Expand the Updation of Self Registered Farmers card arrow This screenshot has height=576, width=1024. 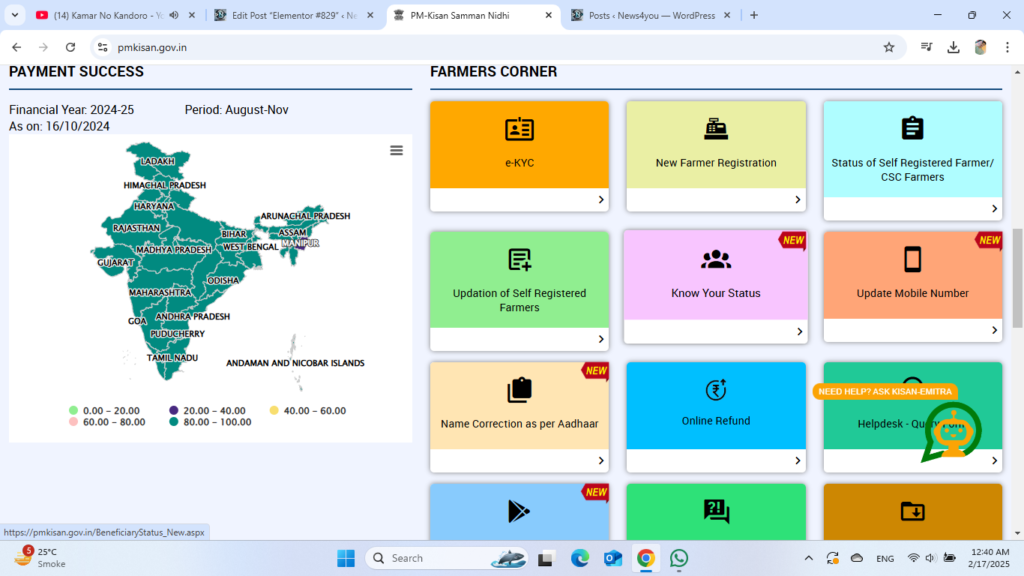601,340
